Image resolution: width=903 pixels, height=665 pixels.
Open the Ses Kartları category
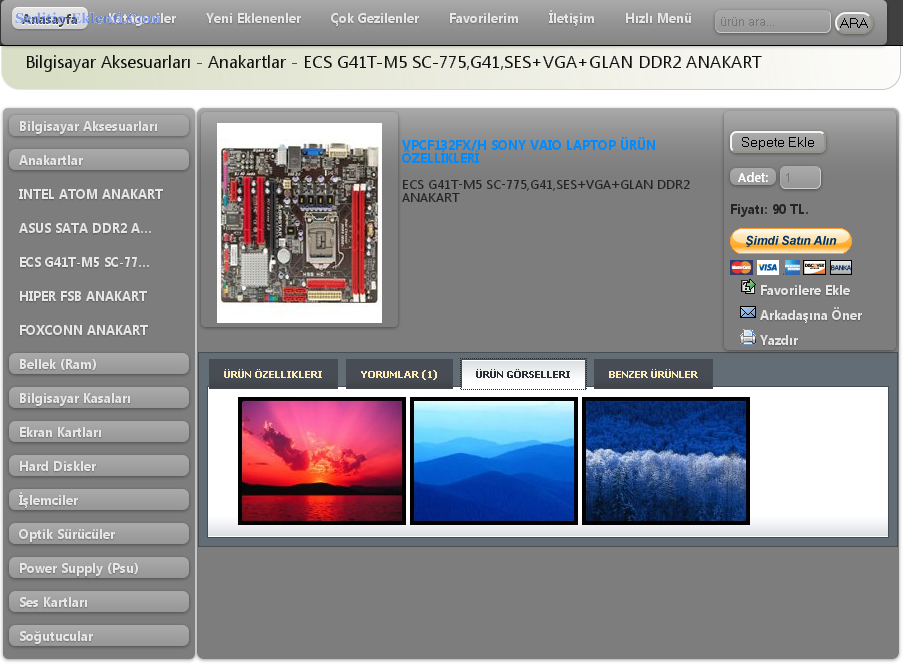pyautogui.click(x=99, y=602)
